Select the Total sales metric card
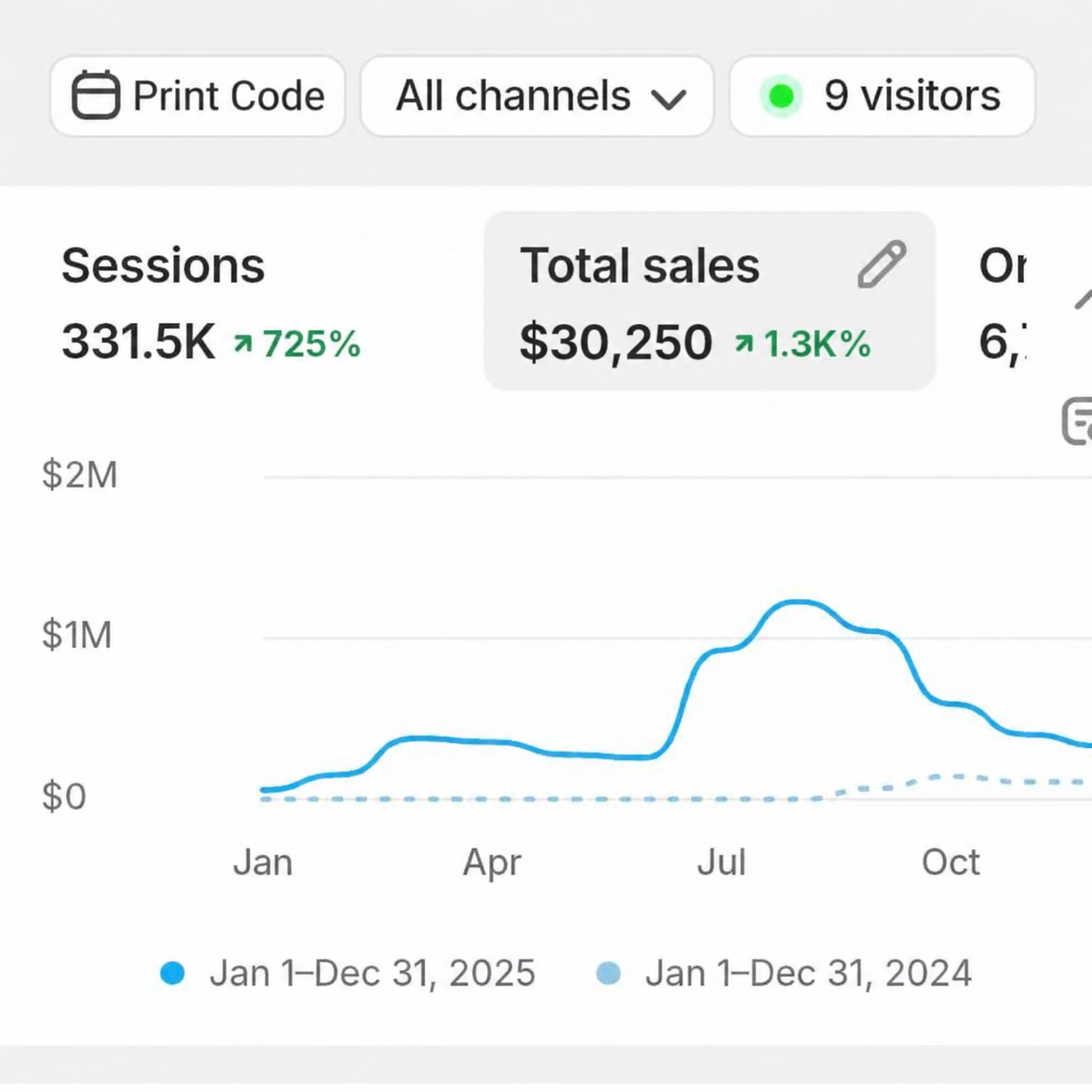Screen dimensions: 1092x1092 coord(710,300)
